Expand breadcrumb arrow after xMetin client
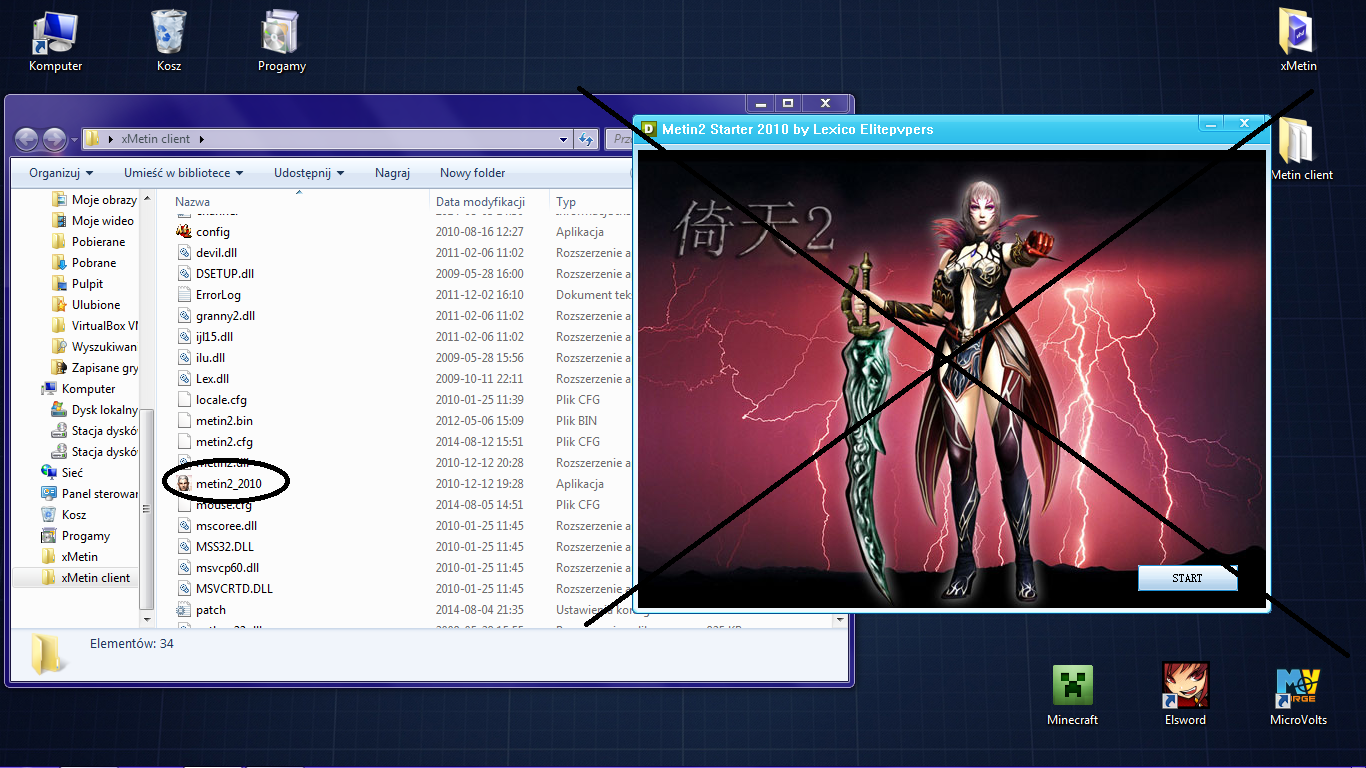 click(202, 139)
